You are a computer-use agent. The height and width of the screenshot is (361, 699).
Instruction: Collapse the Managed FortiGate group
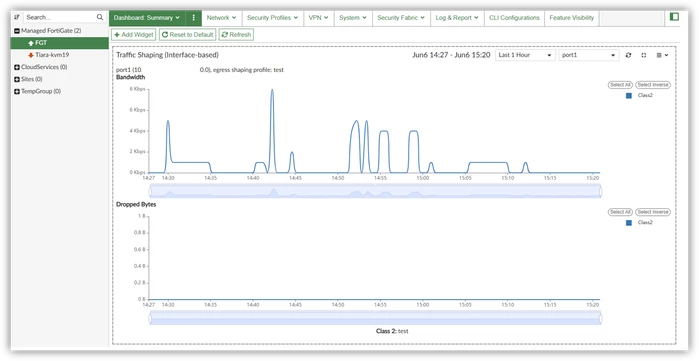click(x=17, y=31)
